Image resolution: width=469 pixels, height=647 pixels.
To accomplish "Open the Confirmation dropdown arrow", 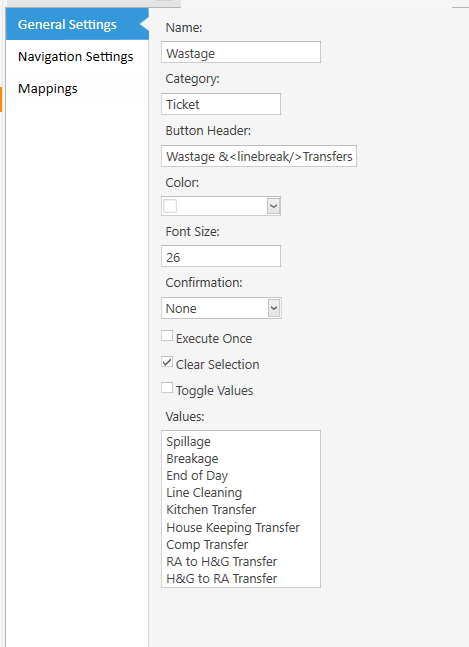I will (274, 308).
